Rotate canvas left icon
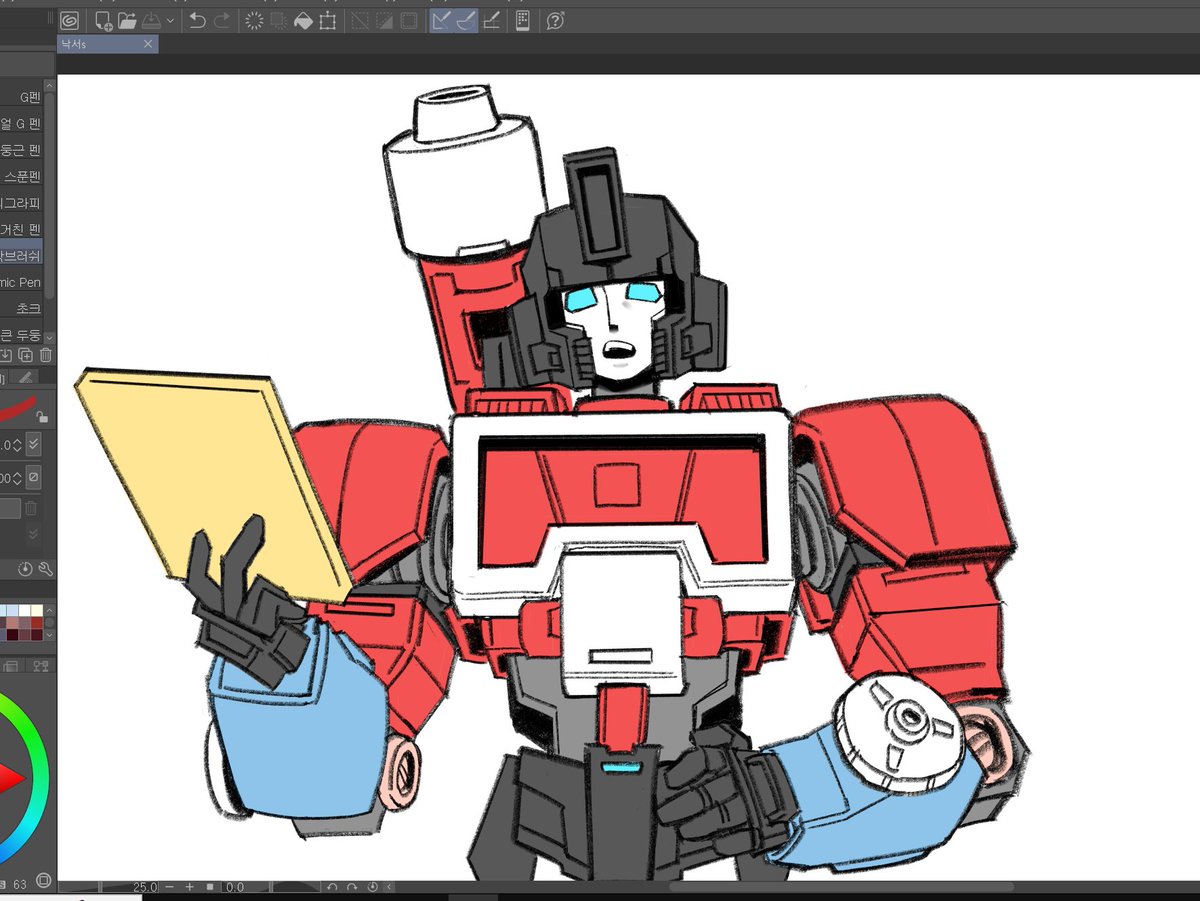This screenshot has width=1200, height=901. click(x=333, y=886)
